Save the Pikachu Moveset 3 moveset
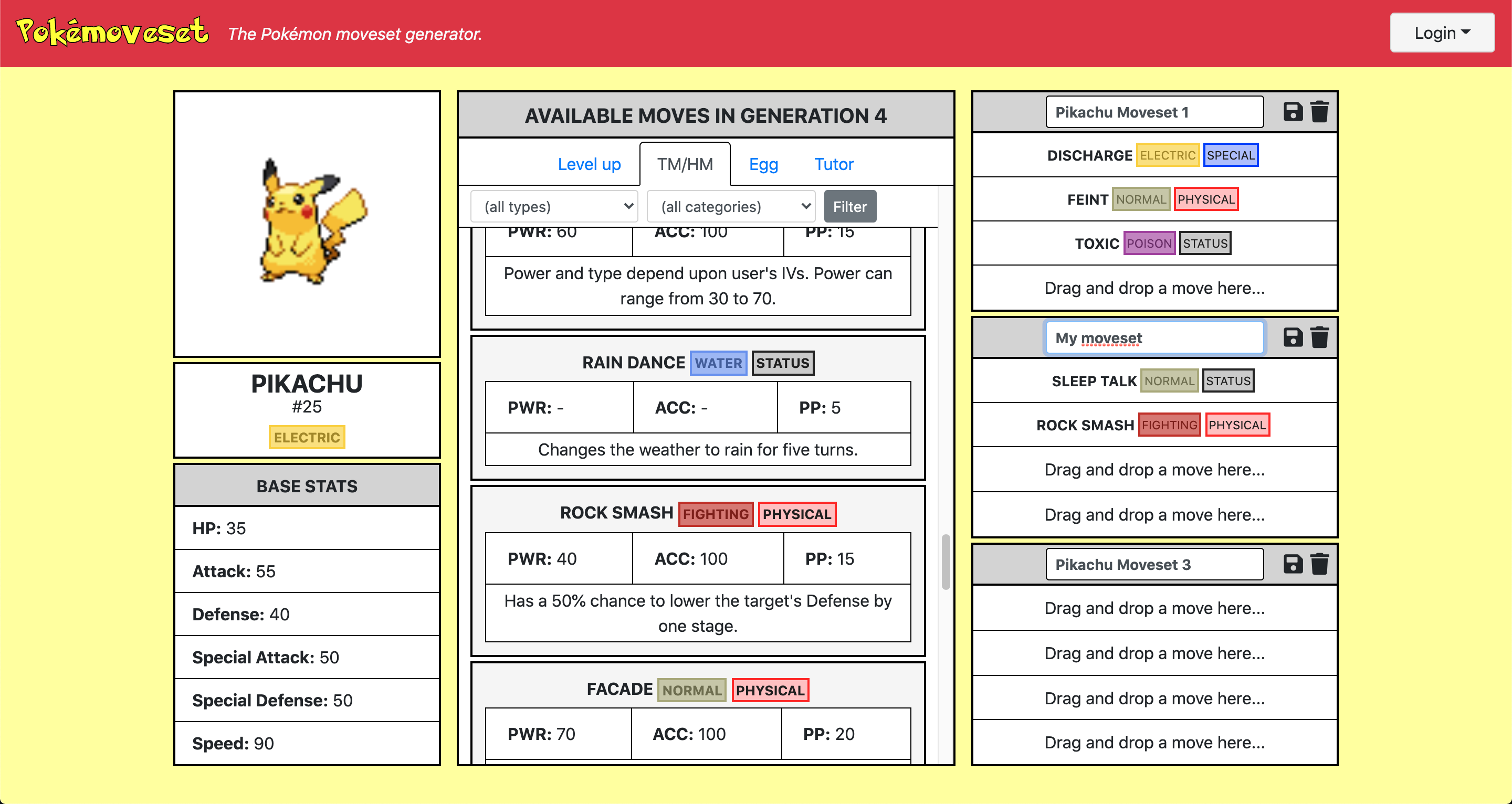Image resolution: width=1512 pixels, height=804 pixels. point(1293,564)
